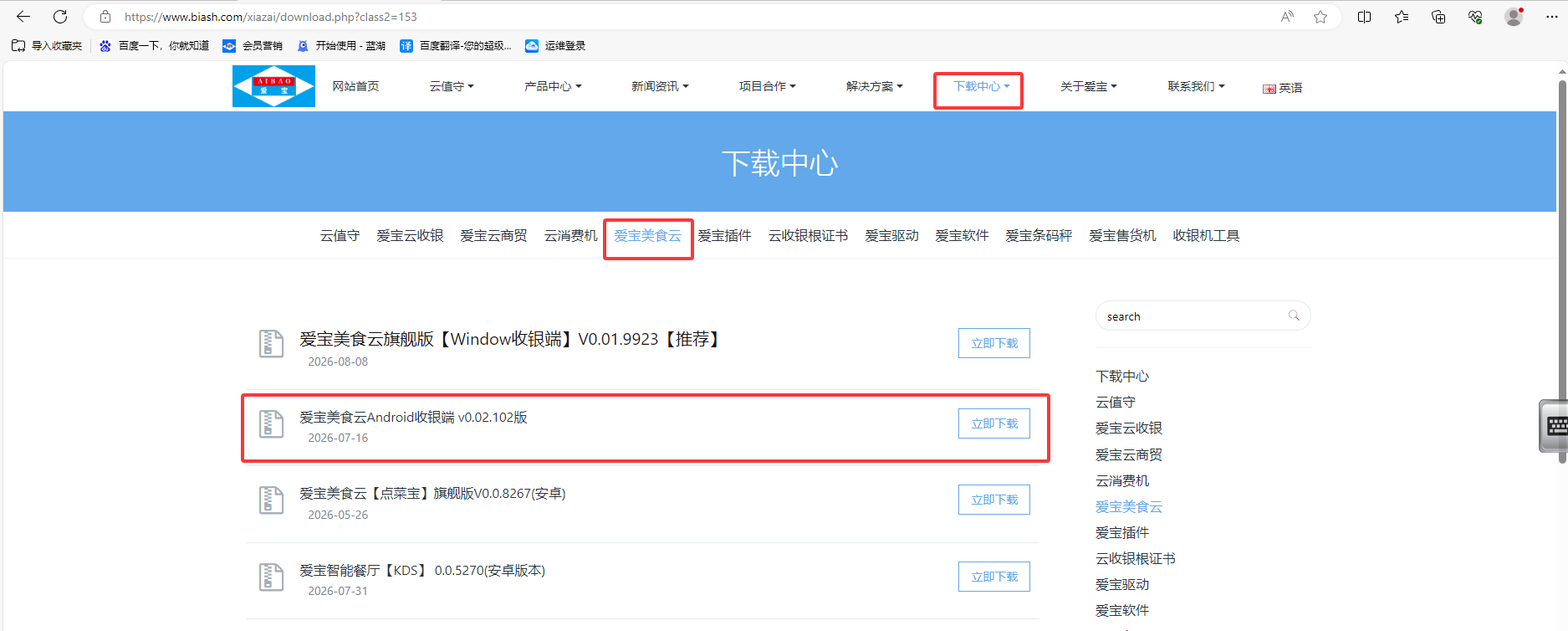The width and height of the screenshot is (1568, 631).
Task: Open the Favorites list icon
Action: click(1402, 17)
